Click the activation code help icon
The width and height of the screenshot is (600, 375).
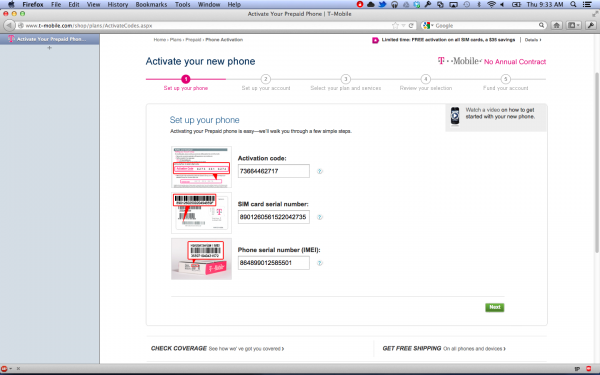click(320, 171)
